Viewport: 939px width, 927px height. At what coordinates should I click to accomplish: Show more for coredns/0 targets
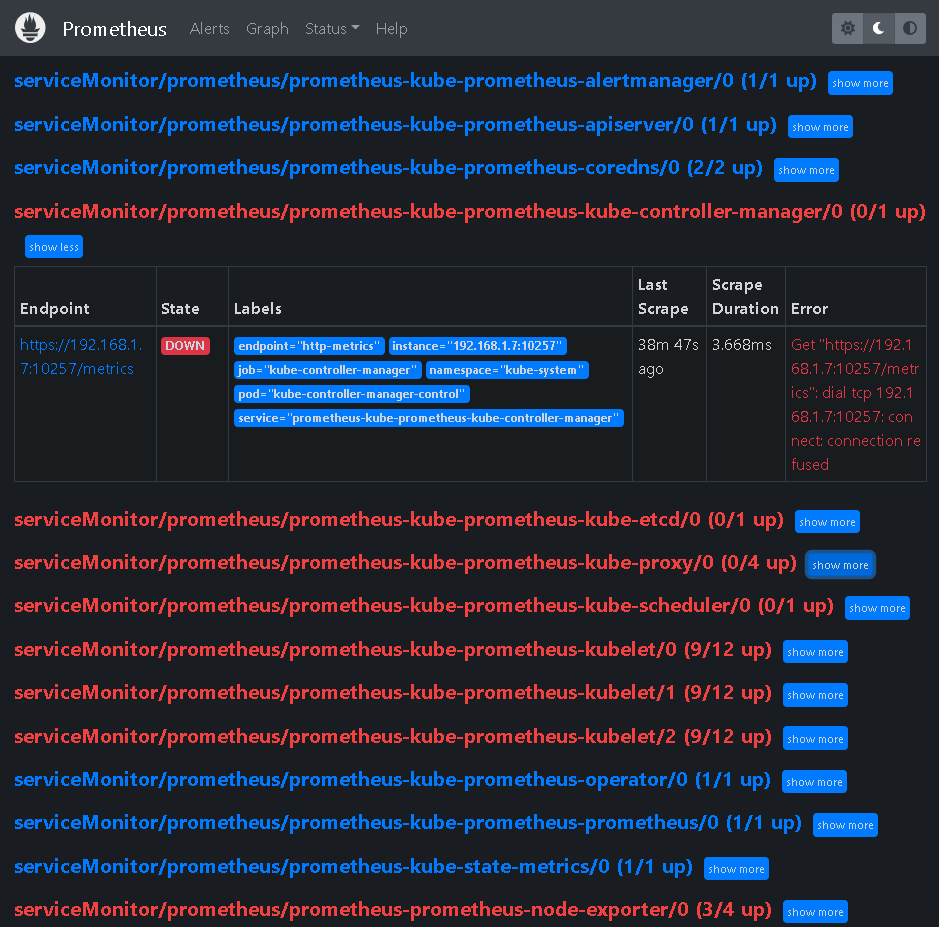(806, 170)
